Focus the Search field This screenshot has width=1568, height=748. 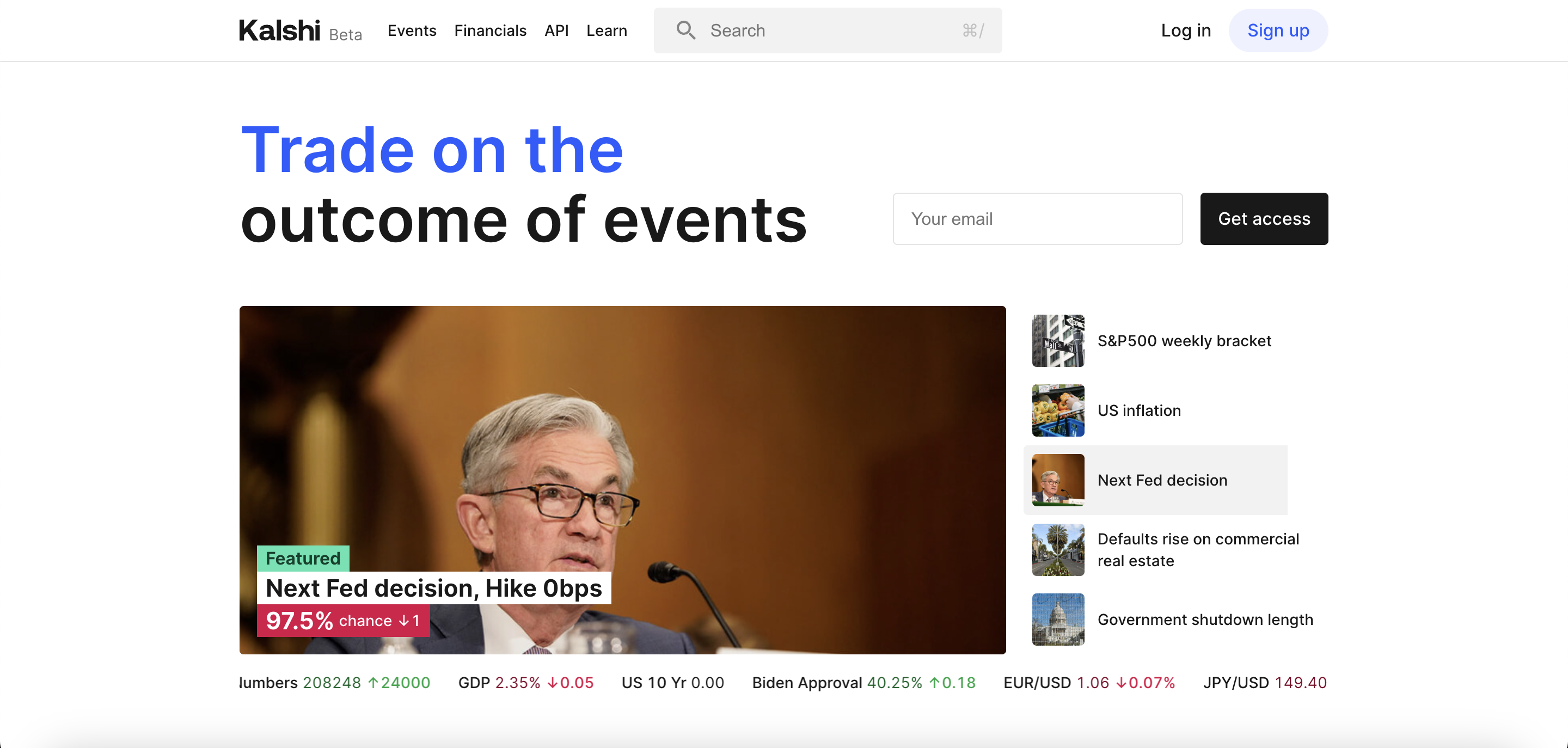[828, 30]
